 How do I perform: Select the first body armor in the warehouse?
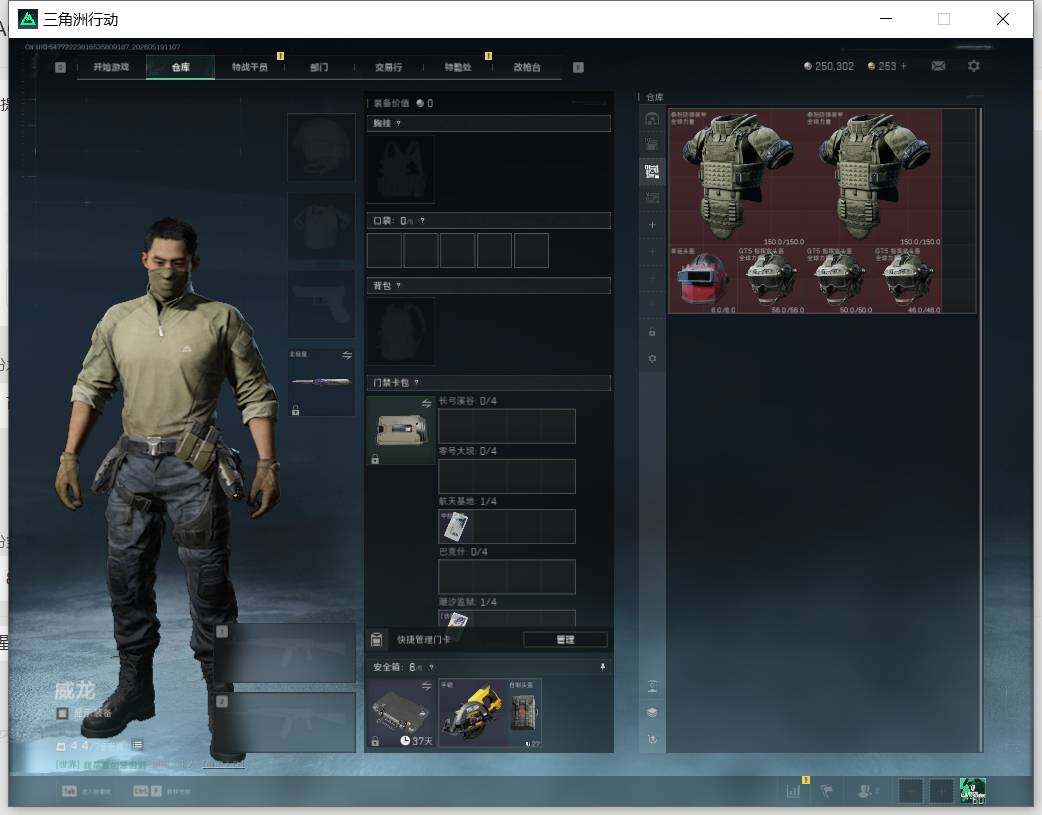pyautogui.click(x=736, y=177)
